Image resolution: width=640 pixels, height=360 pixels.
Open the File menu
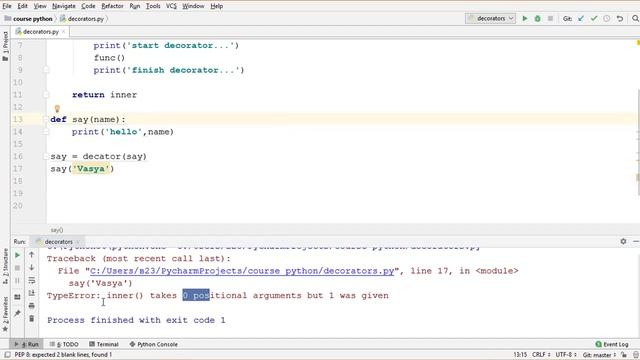pos(7,6)
